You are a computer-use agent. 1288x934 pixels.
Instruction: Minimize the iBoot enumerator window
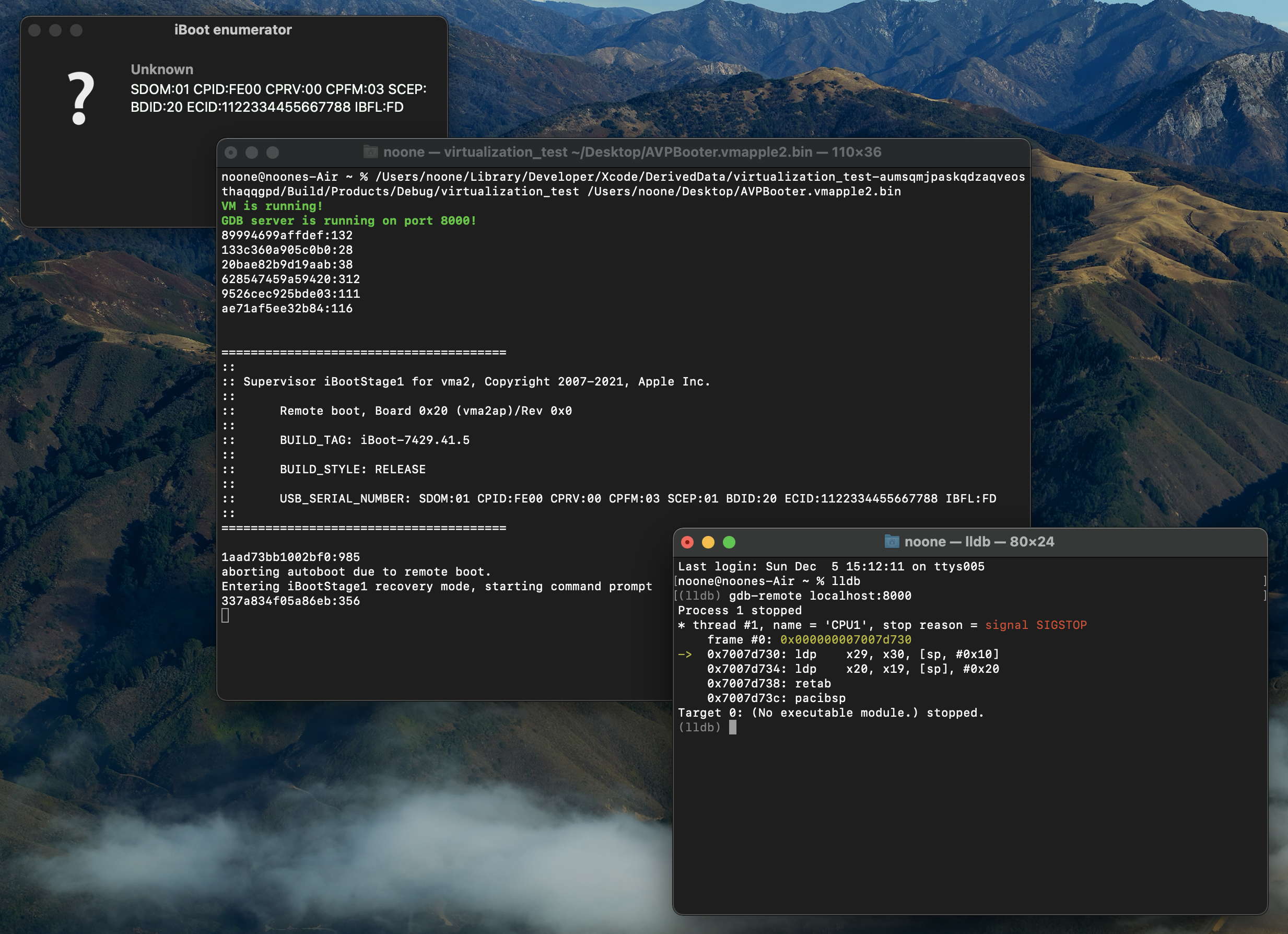click(x=55, y=30)
